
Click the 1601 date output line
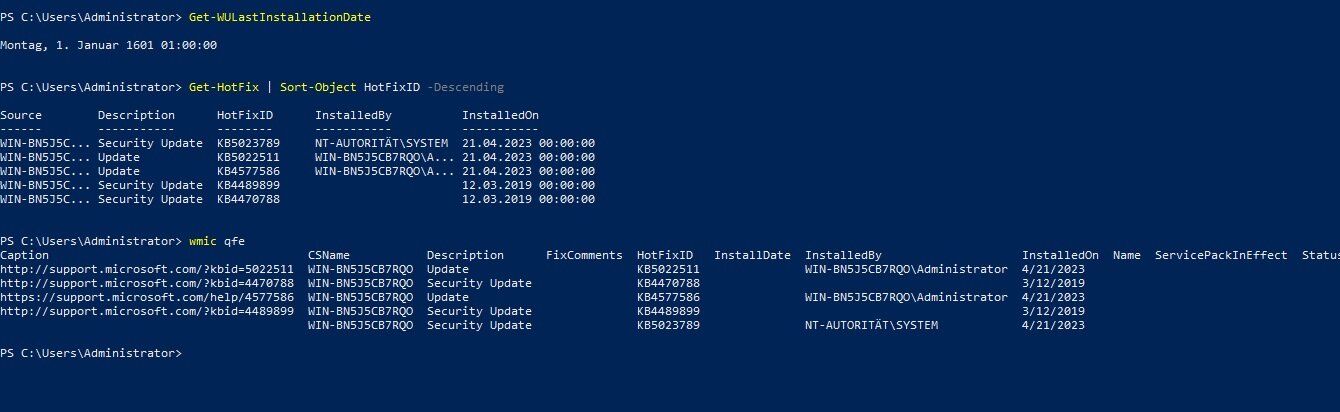point(109,45)
